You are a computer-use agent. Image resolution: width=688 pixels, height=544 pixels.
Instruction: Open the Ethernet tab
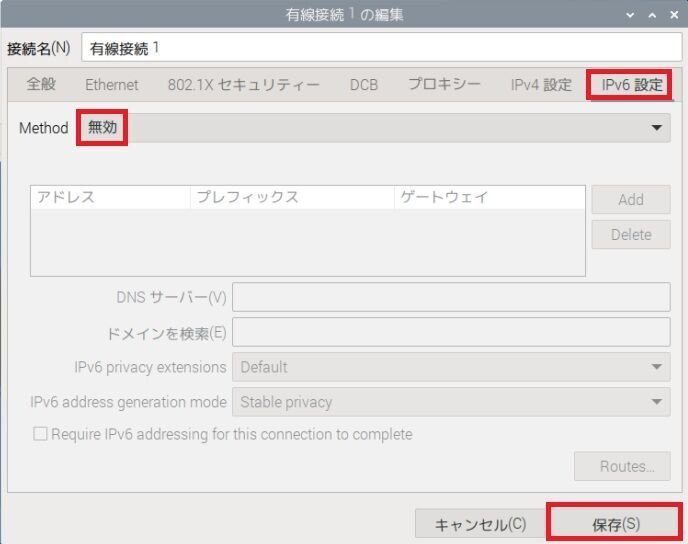(x=111, y=85)
